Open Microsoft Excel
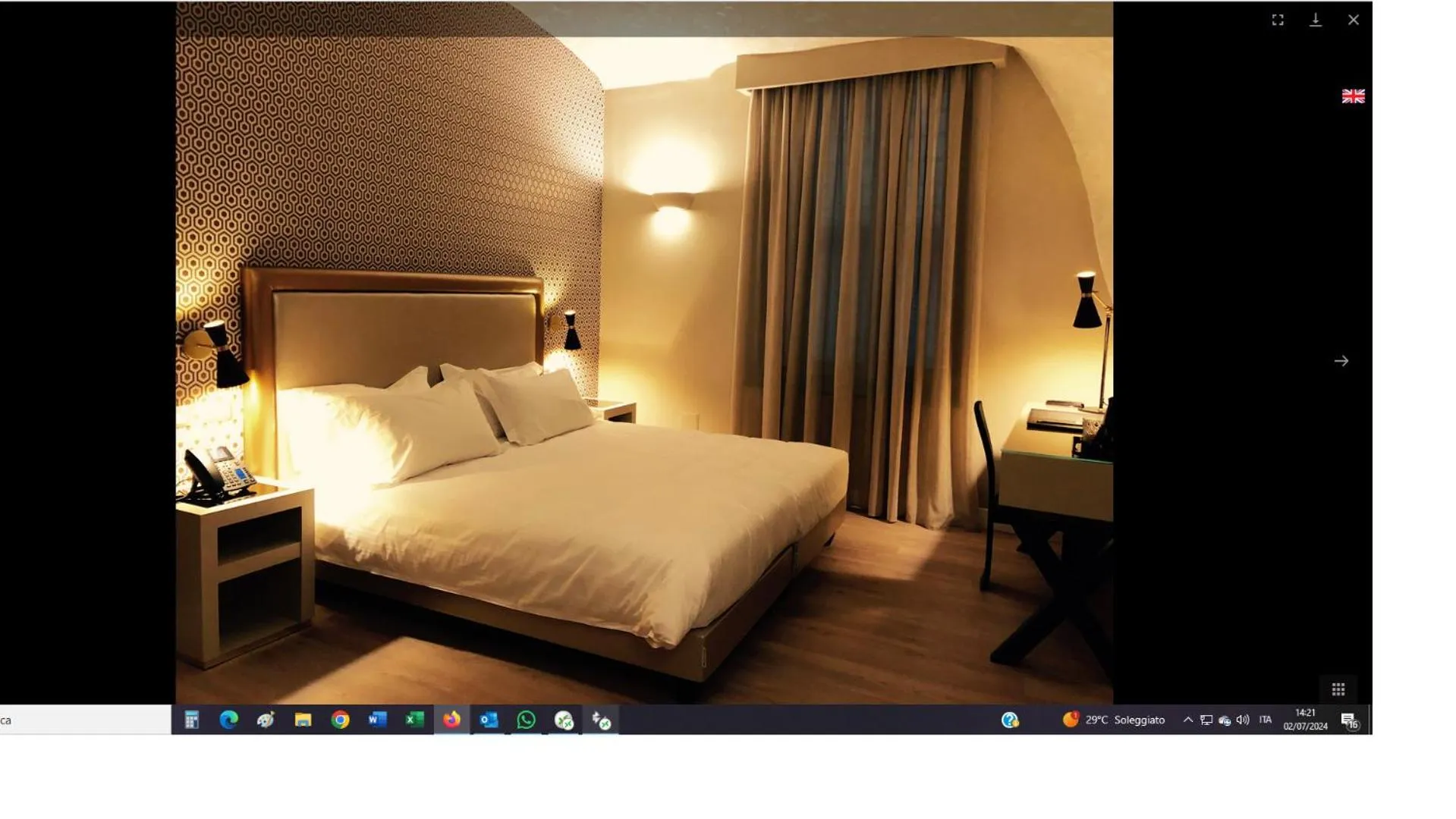 click(x=414, y=720)
